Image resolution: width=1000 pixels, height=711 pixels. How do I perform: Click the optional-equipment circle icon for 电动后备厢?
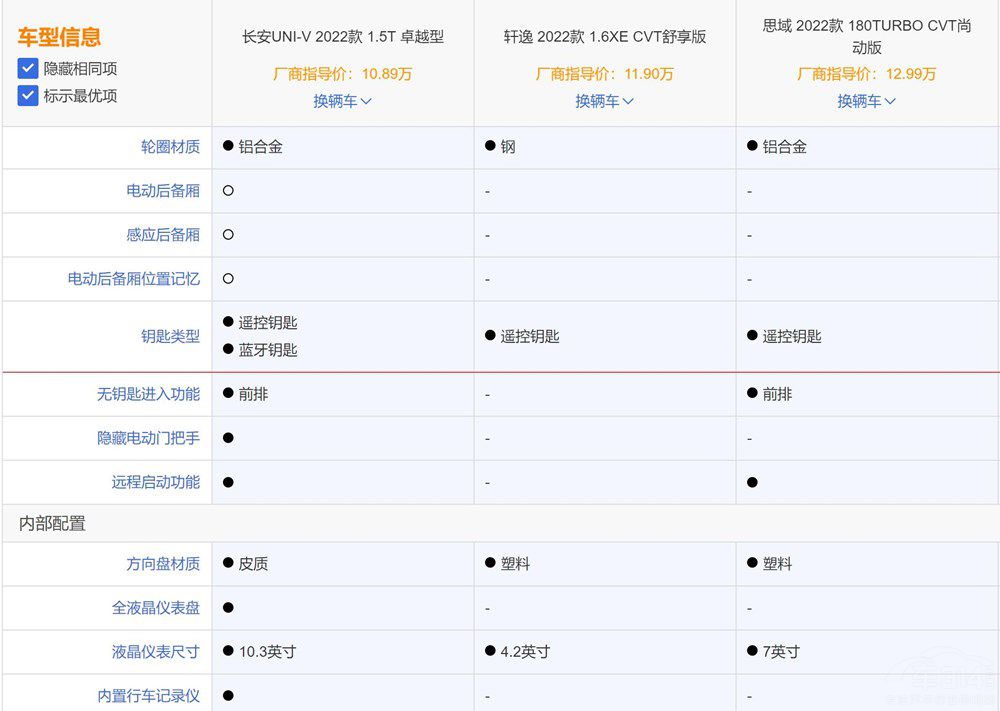228,191
